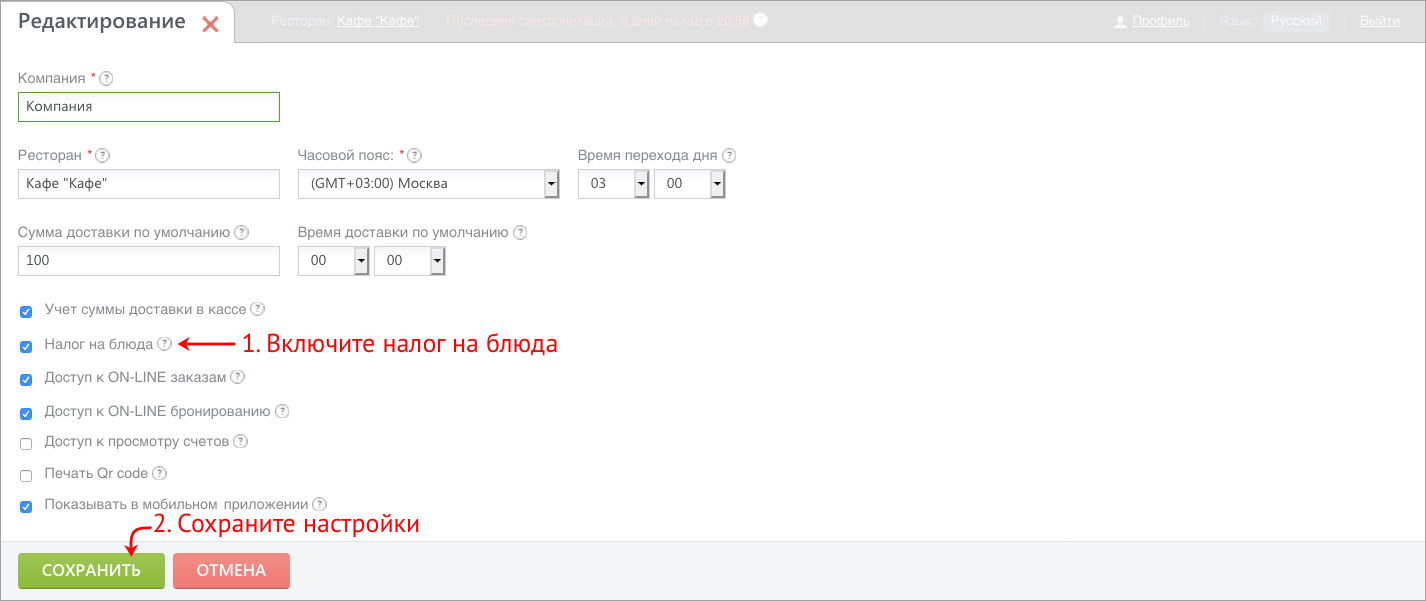Viewport: 1426px width, 601px height.
Task: Open help icon next to Ресторан label
Action: pos(103,155)
